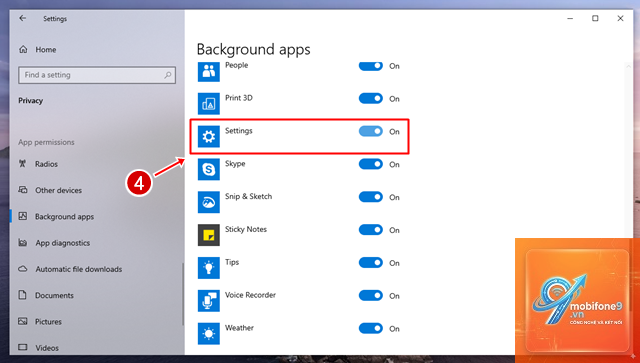This screenshot has height=363, width=640.
Task: Minimize the Settings window
Action: [x=570, y=18]
